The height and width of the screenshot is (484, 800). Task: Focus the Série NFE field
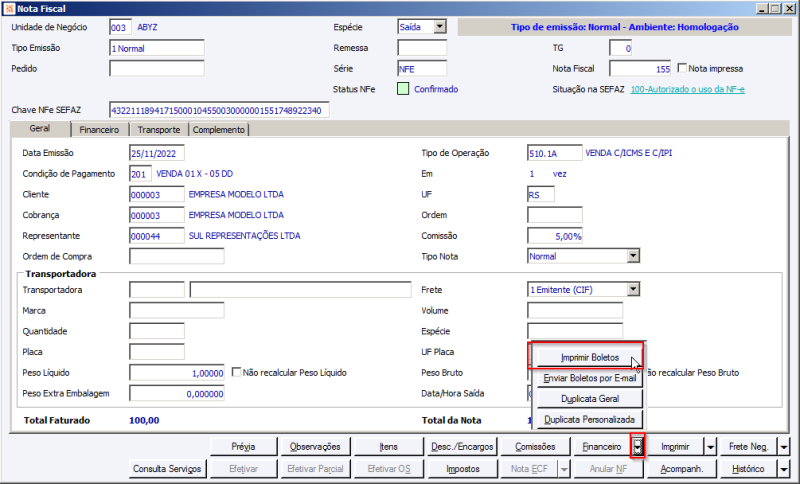point(422,69)
